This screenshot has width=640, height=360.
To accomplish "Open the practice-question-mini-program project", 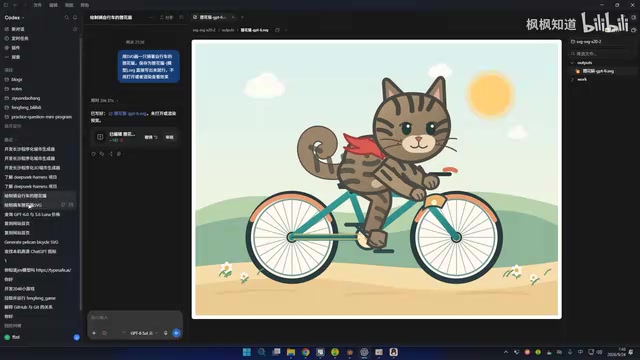I will [41, 117].
